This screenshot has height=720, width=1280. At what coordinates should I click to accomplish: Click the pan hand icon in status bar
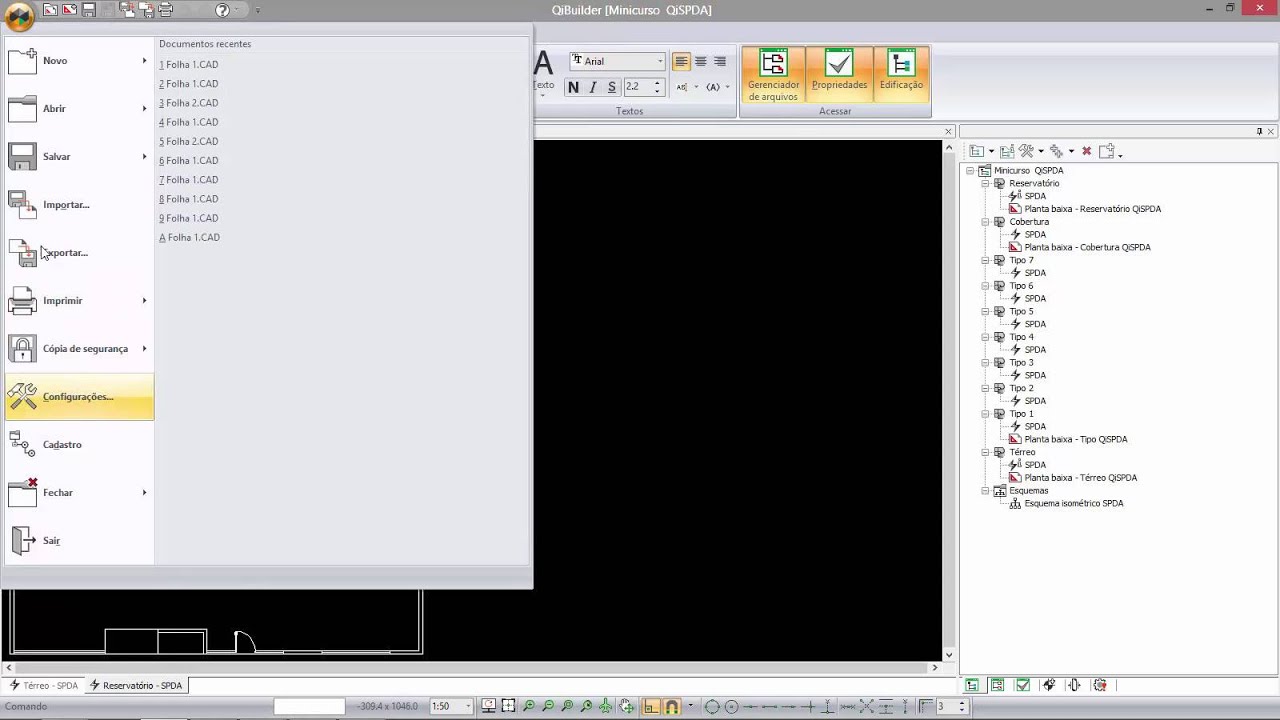[626, 706]
